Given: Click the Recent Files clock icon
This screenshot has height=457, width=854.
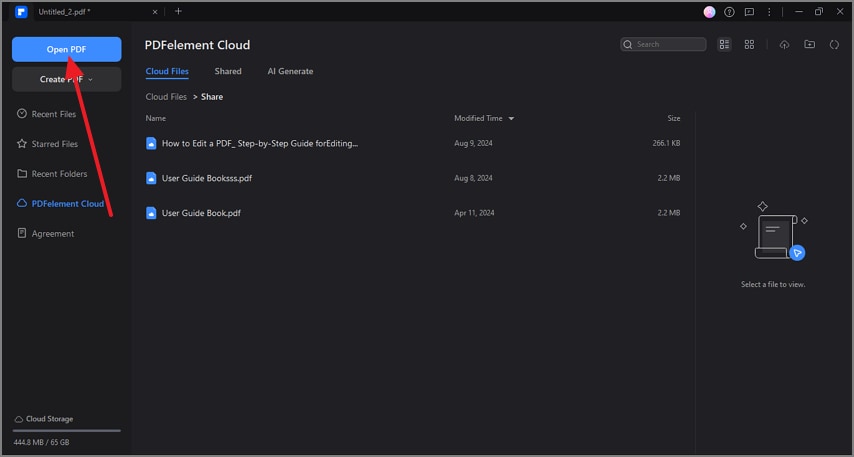Looking at the screenshot, I should 22,114.
